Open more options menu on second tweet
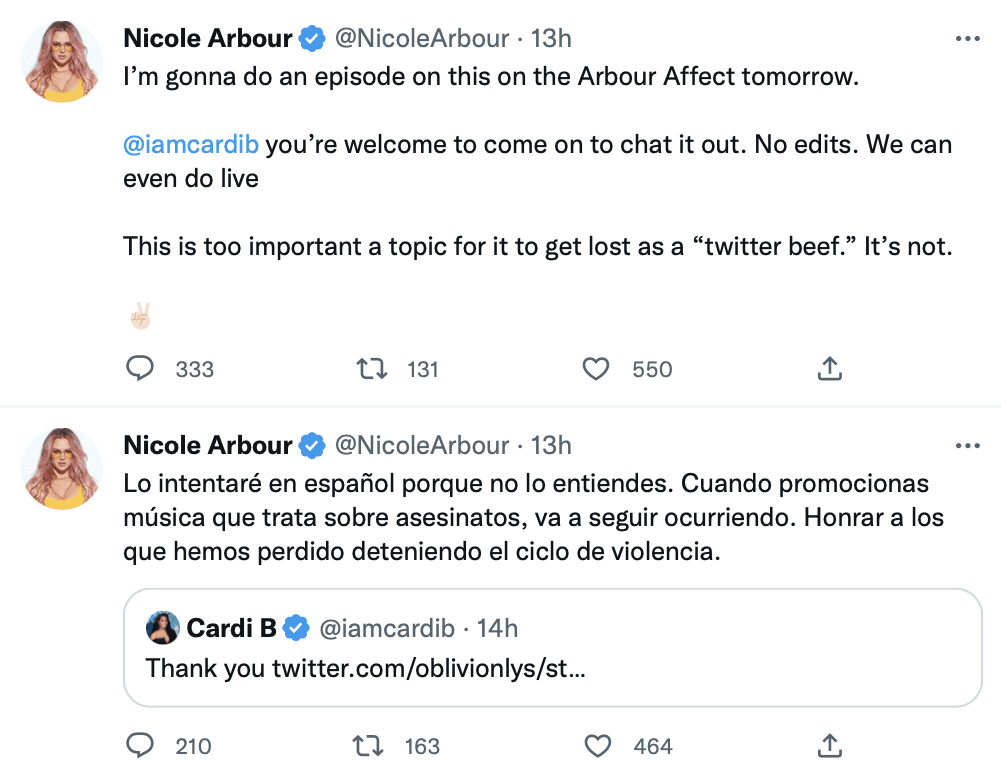This screenshot has width=1001, height=762. pyautogui.click(x=967, y=445)
